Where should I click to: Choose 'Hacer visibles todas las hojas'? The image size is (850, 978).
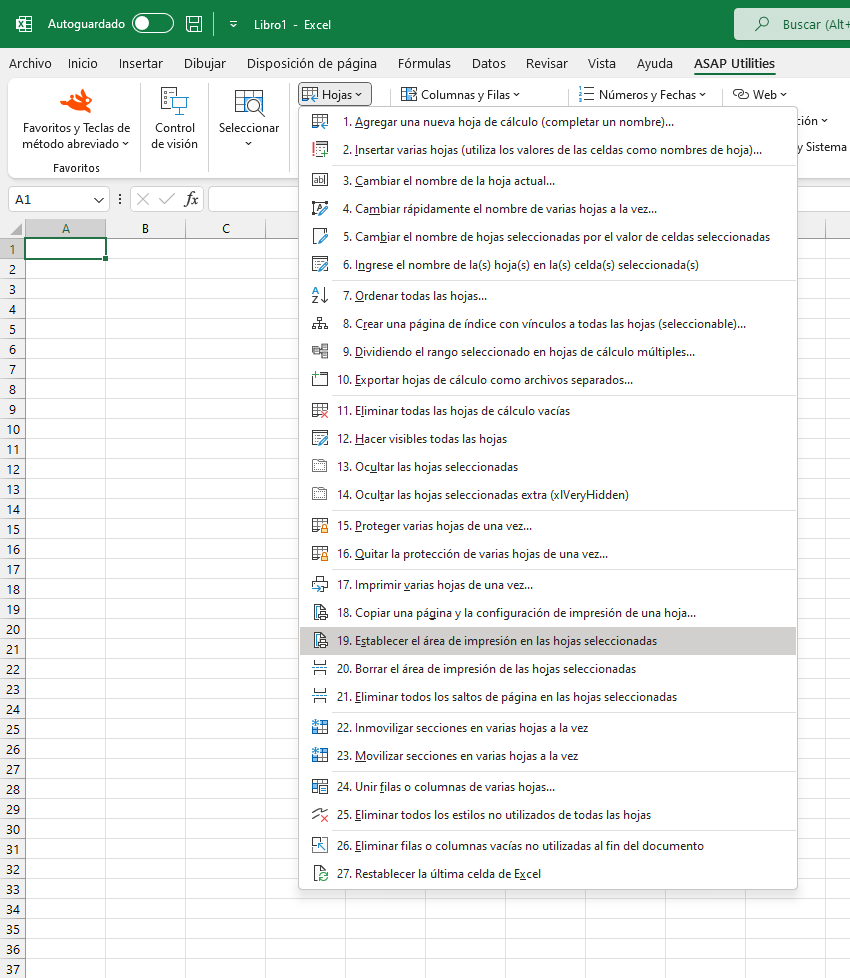point(548,438)
